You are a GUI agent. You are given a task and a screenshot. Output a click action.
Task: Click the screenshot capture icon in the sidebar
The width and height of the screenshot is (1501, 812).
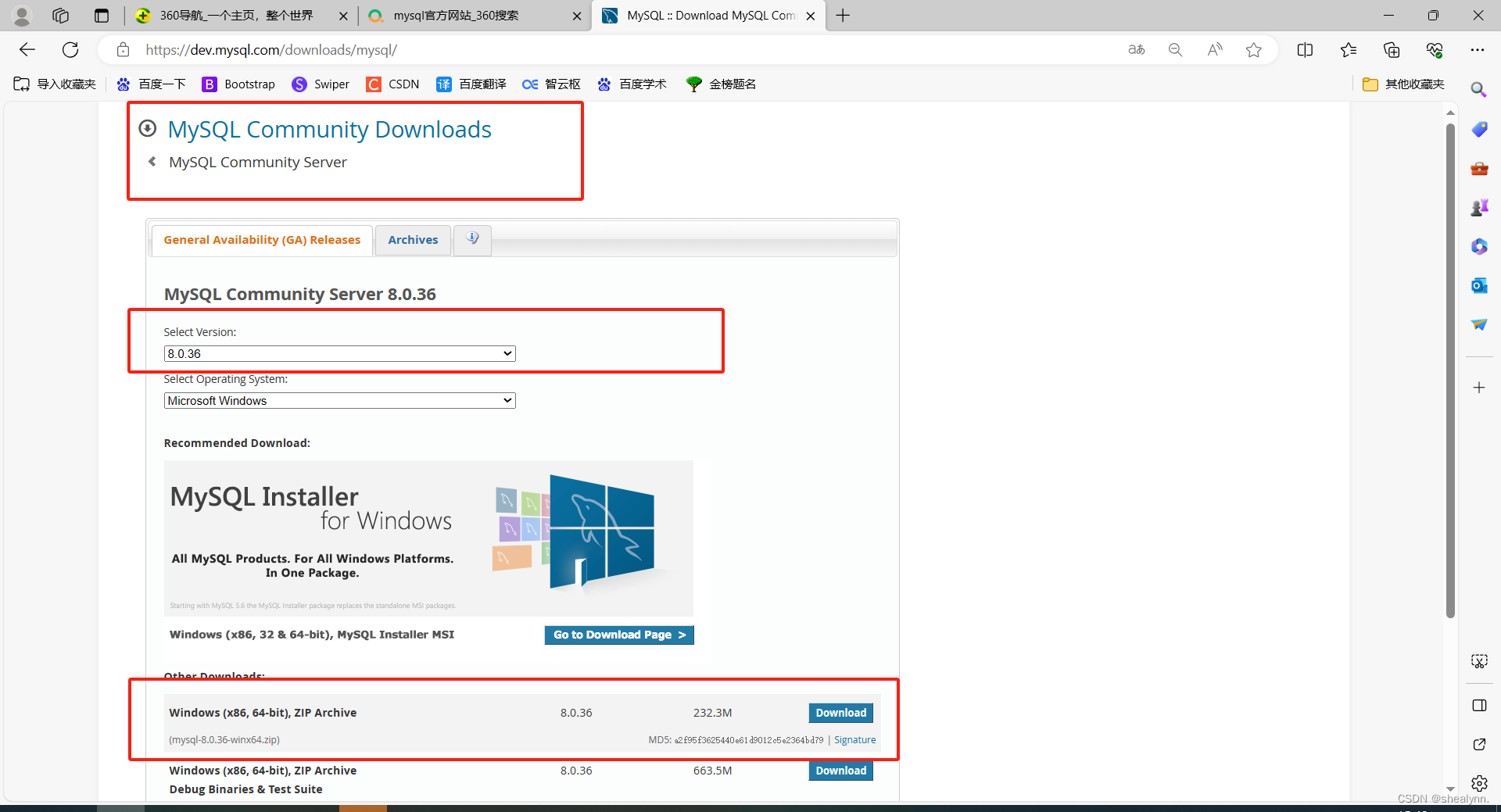coord(1479,661)
